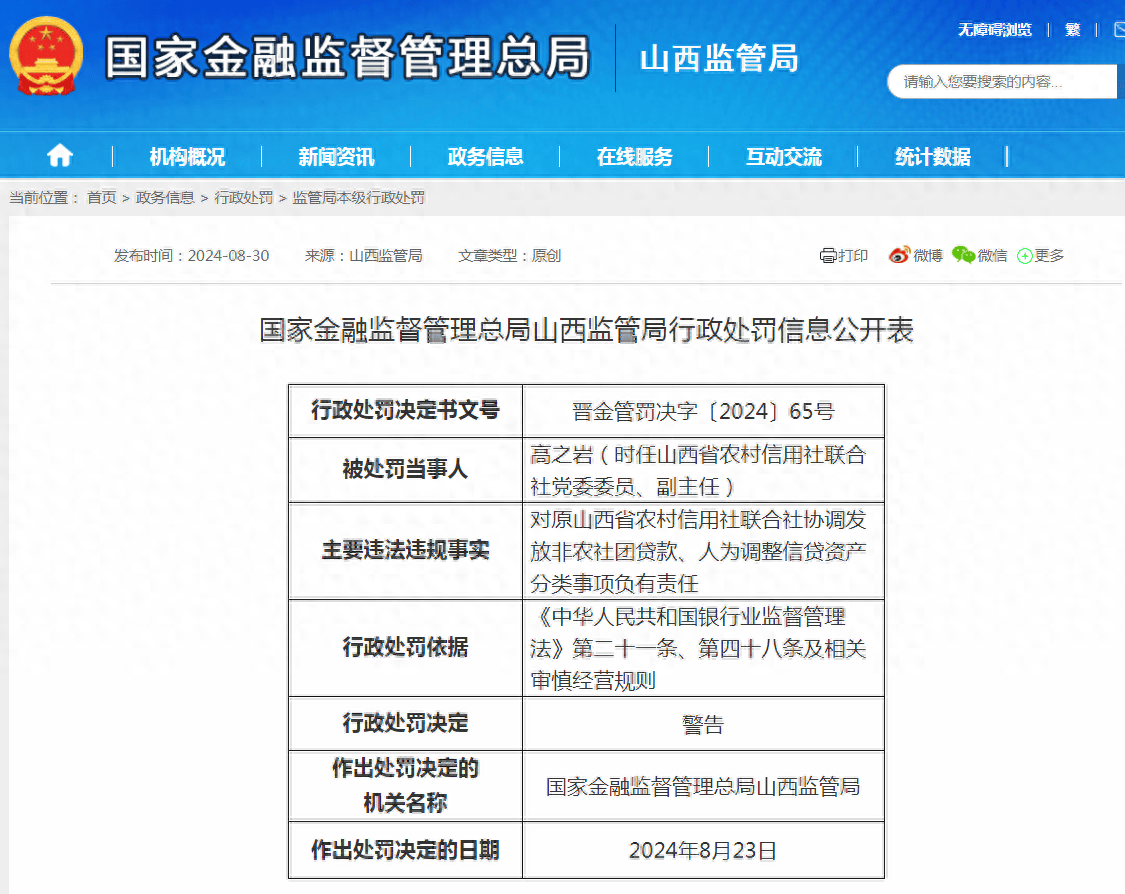1125x894 pixels.
Task: Click breadcrumb link 监管局本级行政处罚
Action: [359, 197]
